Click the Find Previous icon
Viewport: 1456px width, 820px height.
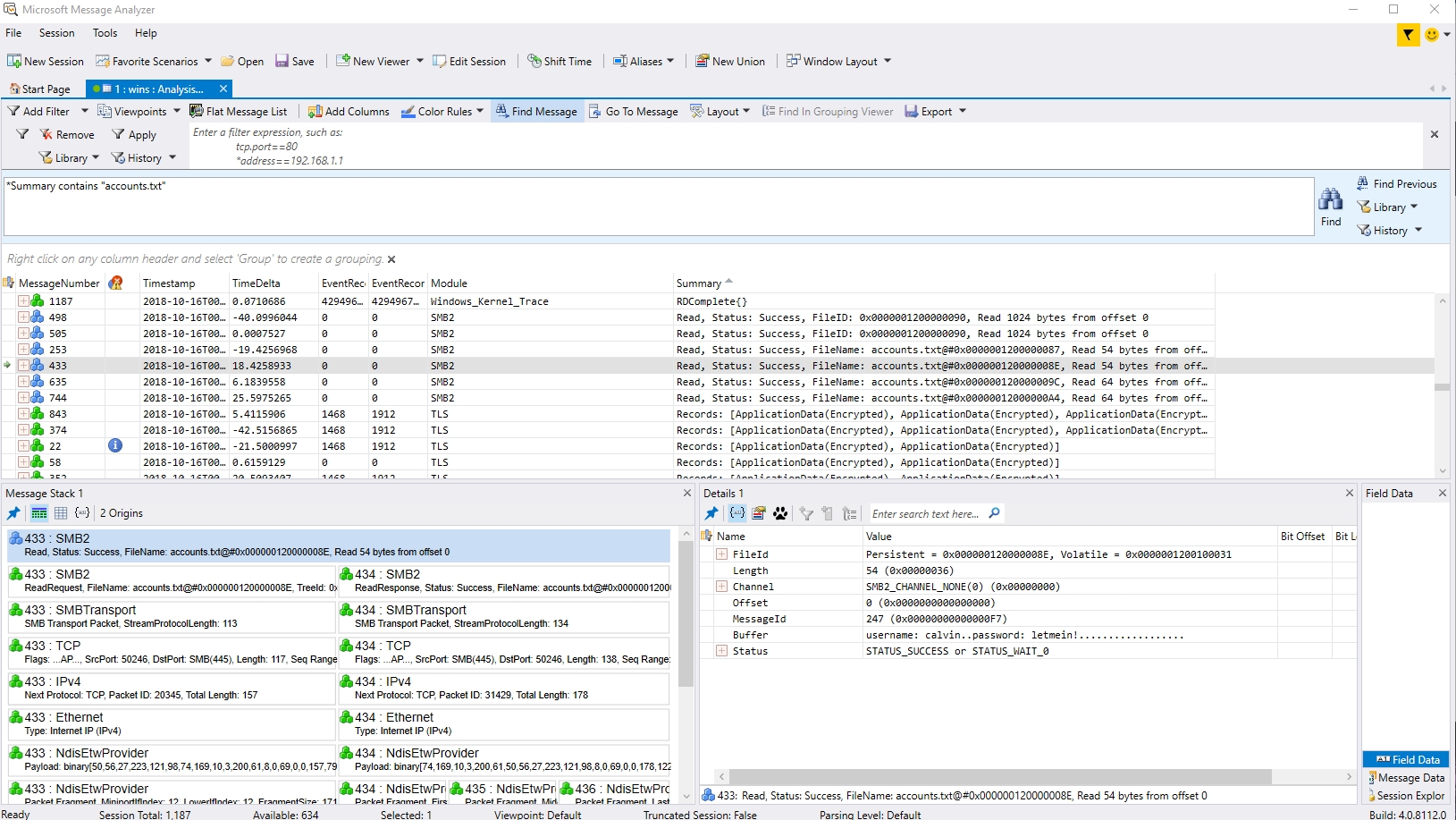coord(1363,183)
